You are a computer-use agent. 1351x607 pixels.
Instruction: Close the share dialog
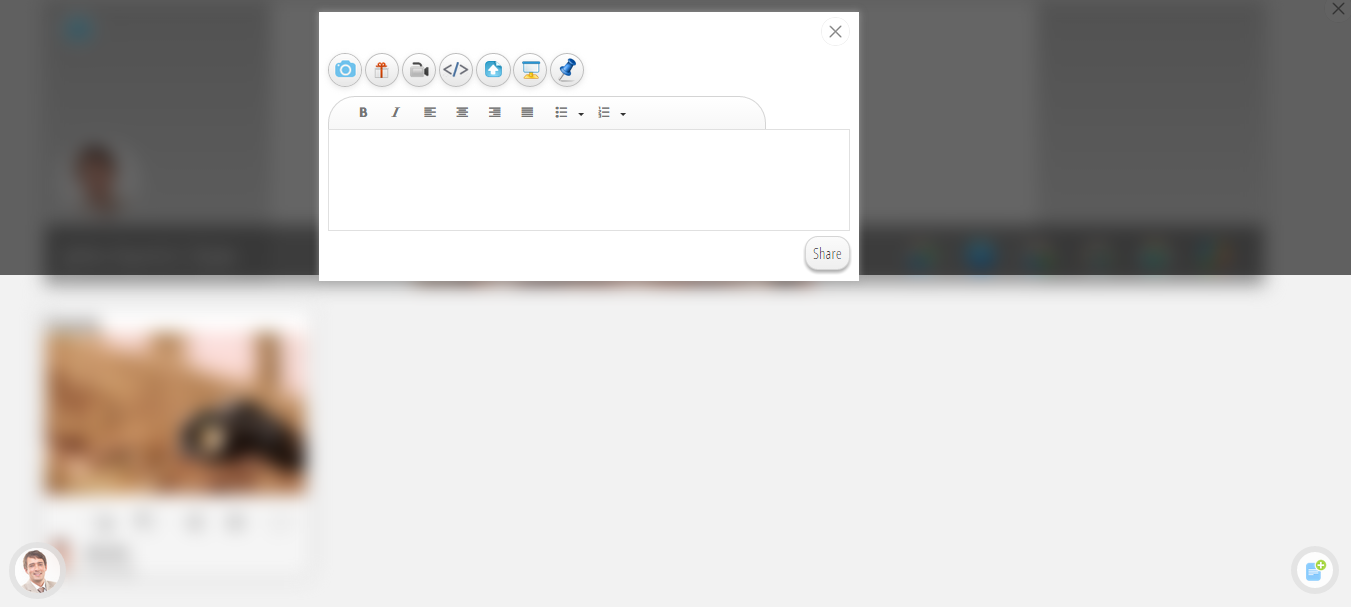point(835,32)
